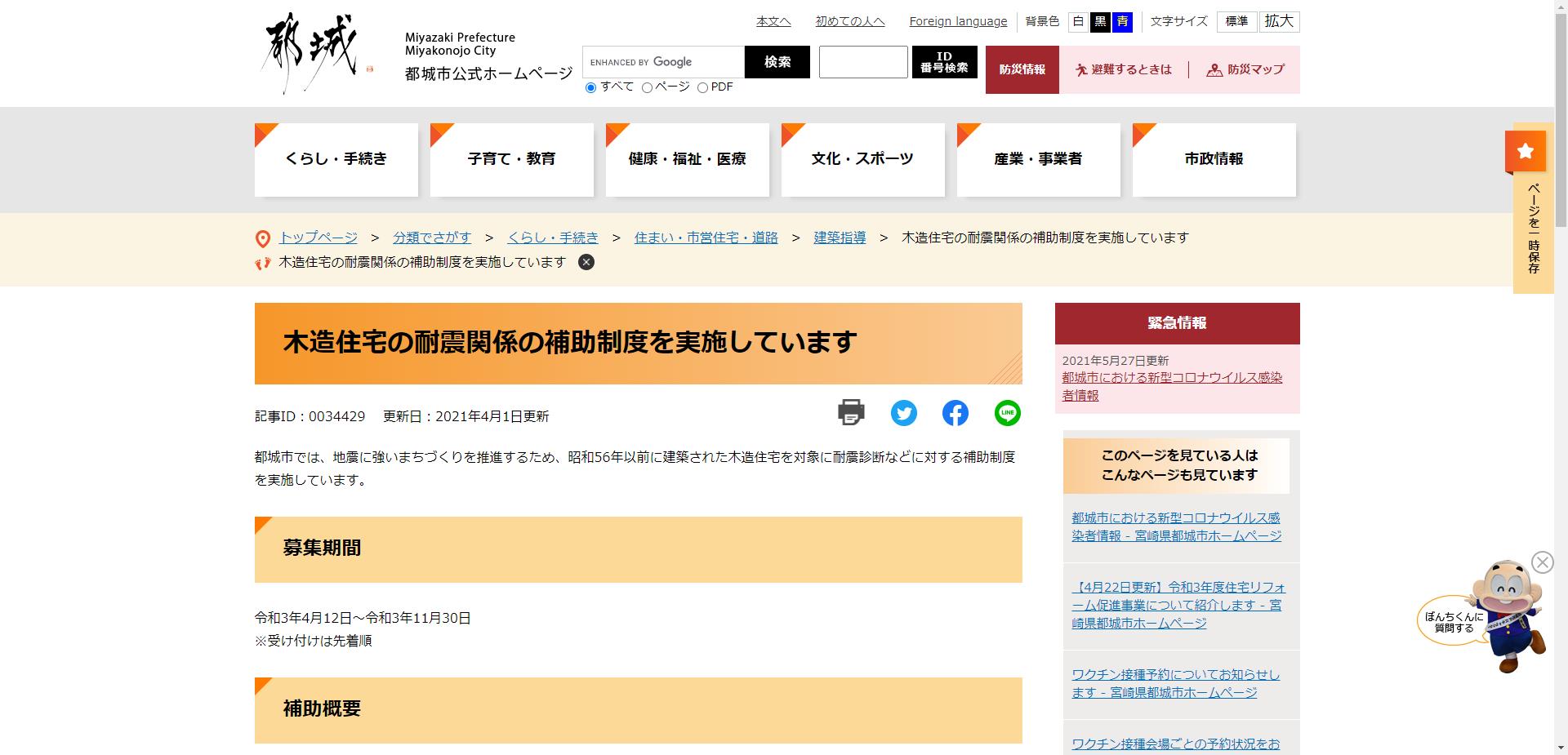Share the article on Twitter
Screen dimensions: 1568x755
tap(904, 414)
